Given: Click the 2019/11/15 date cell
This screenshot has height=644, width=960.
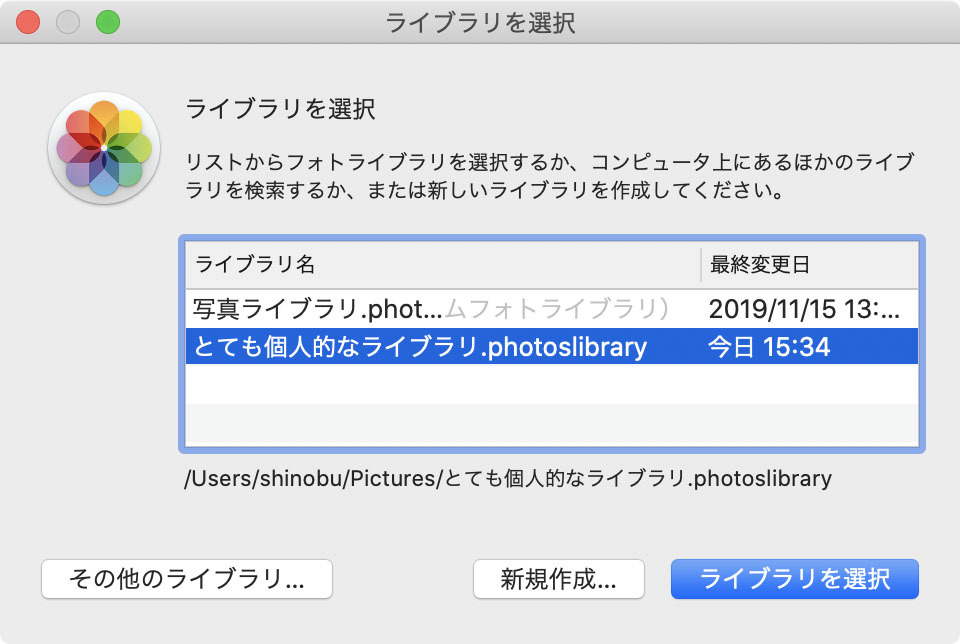Looking at the screenshot, I should point(804,309).
